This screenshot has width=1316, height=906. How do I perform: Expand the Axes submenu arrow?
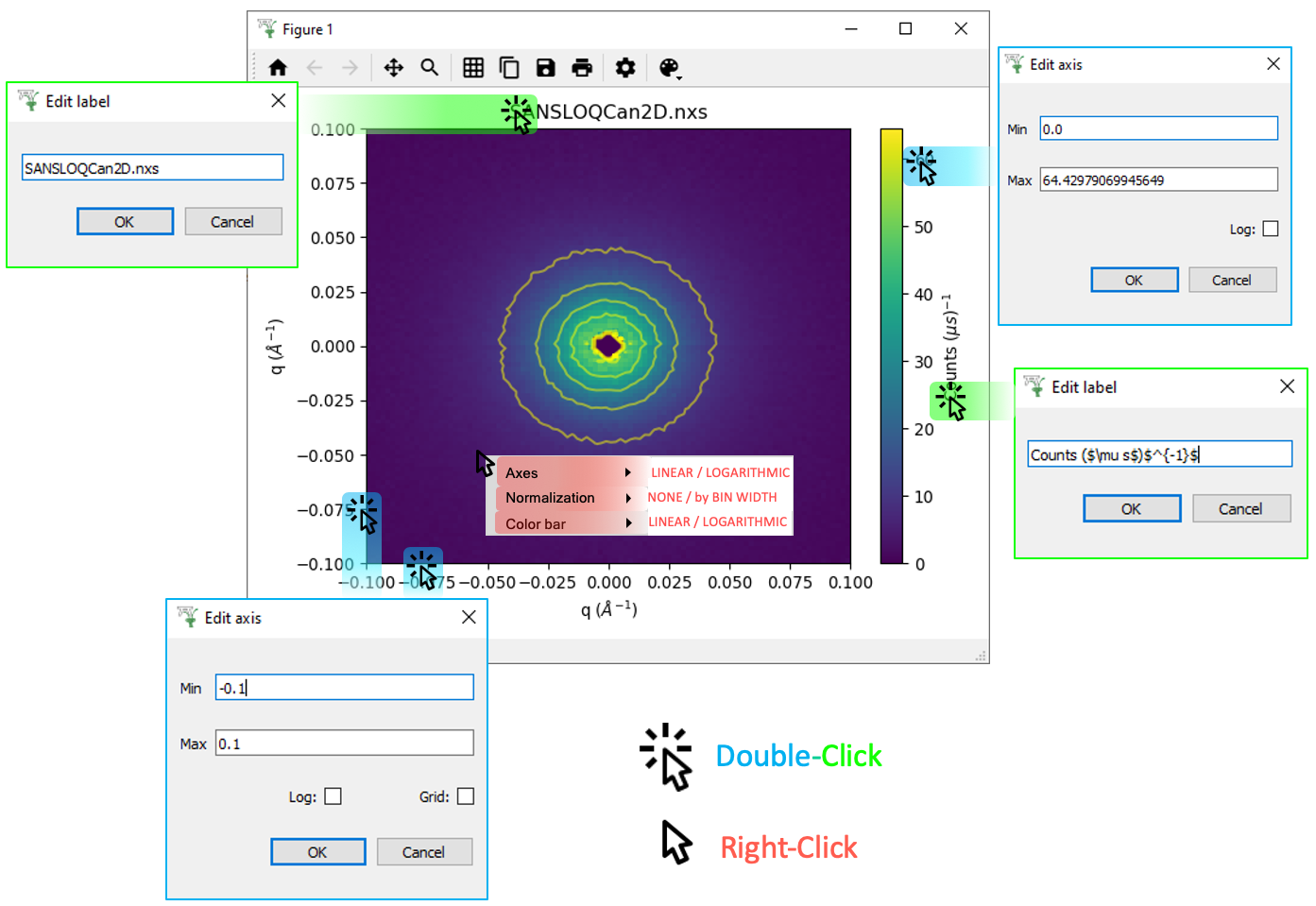pyautogui.click(x=627, y=472)
